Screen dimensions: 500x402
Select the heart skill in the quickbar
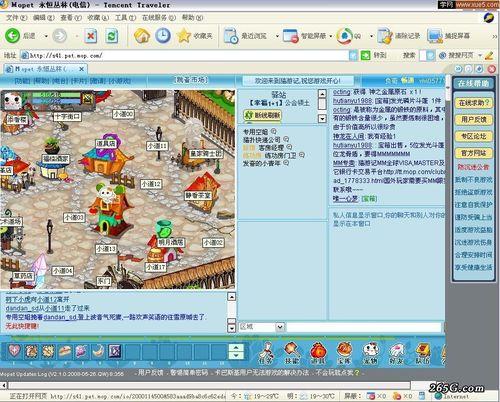[14, 351]
